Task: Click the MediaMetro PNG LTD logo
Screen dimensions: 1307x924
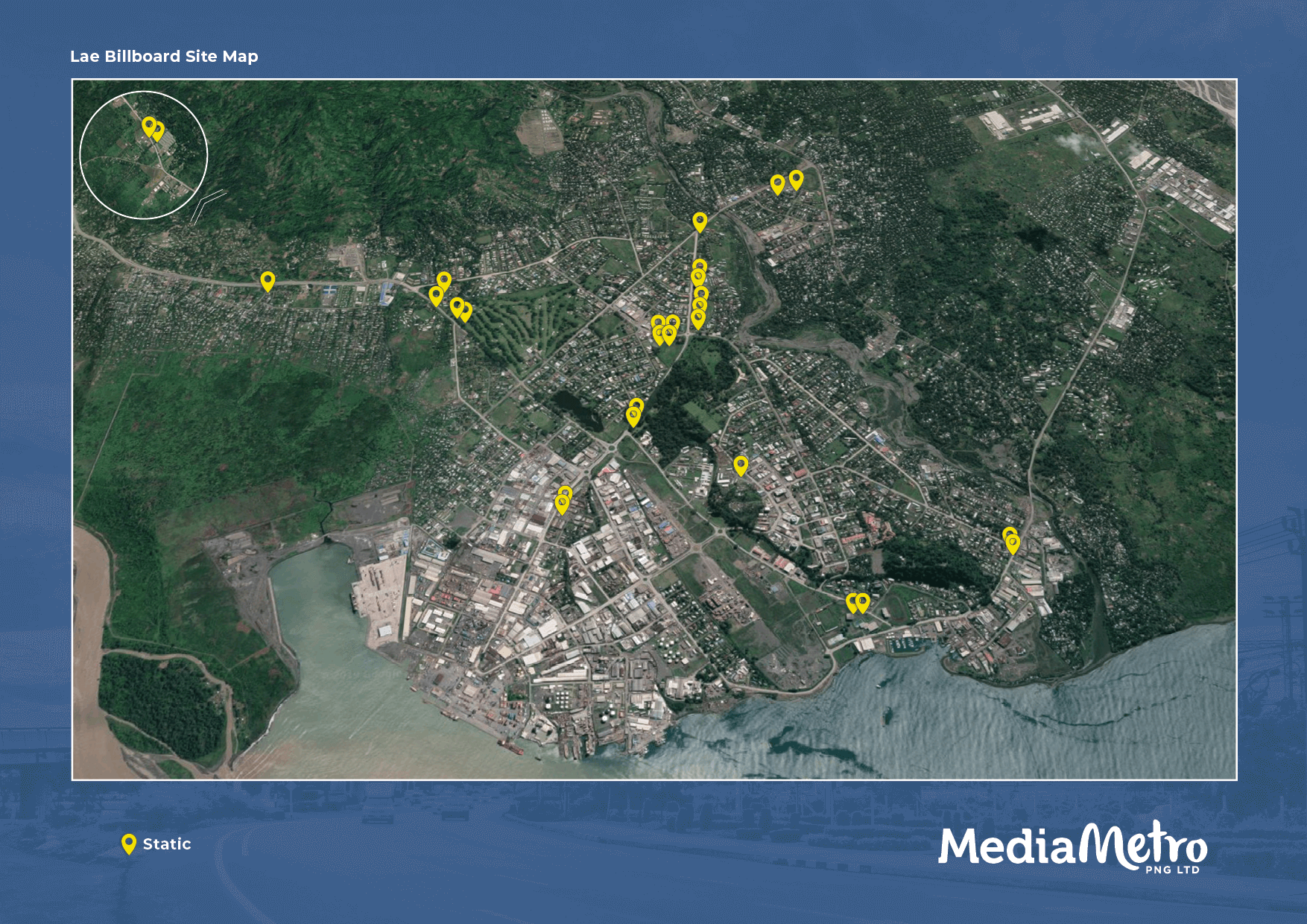Action: [1072, 848]
